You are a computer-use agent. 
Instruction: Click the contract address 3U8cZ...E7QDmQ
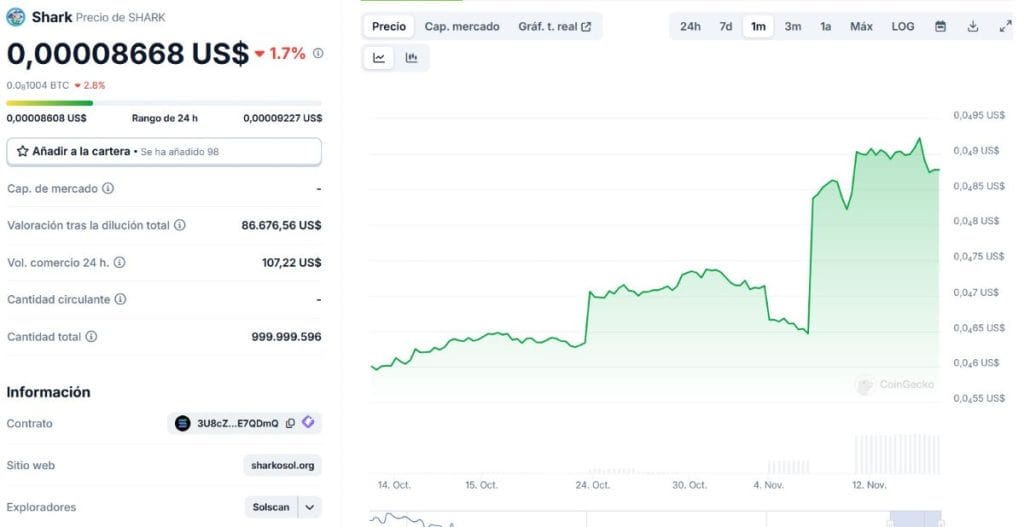tap(238, 423)
